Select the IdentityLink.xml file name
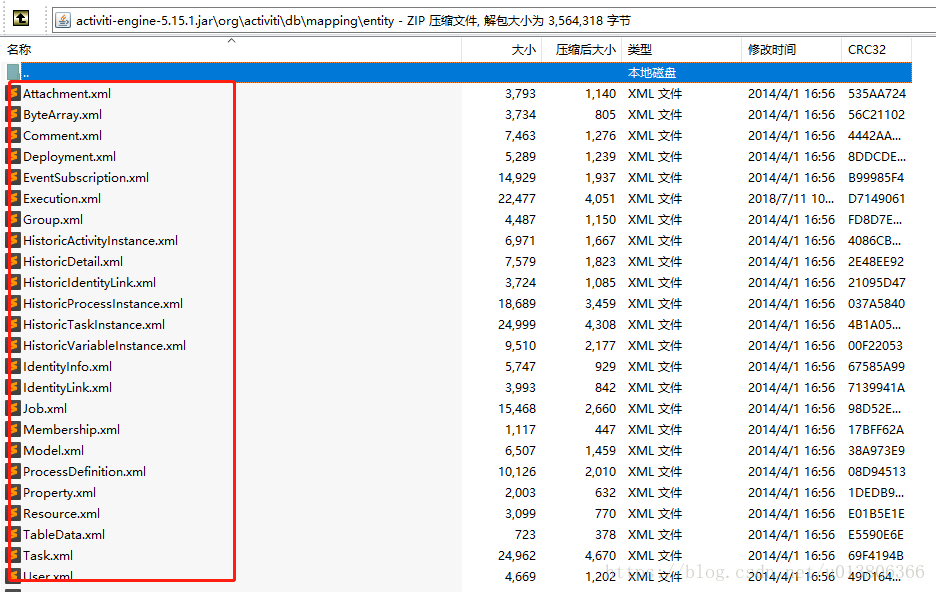Image resolution: width=936 pixels, height=592 pixels. click(x=67, y=387)
